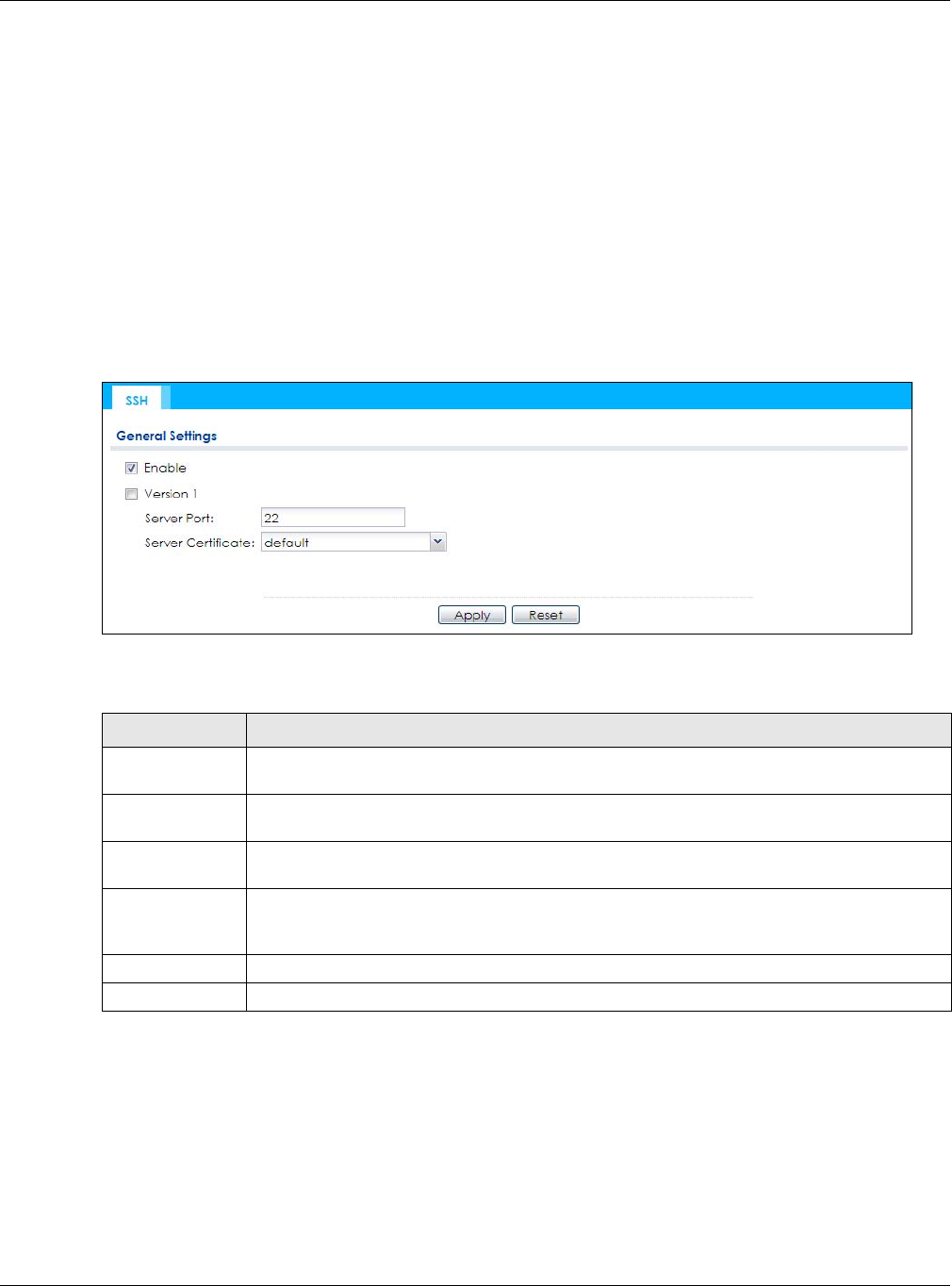Viewport: 952px width, 1286px height.
Task: Click the Apply button
Action: [472, 615]
